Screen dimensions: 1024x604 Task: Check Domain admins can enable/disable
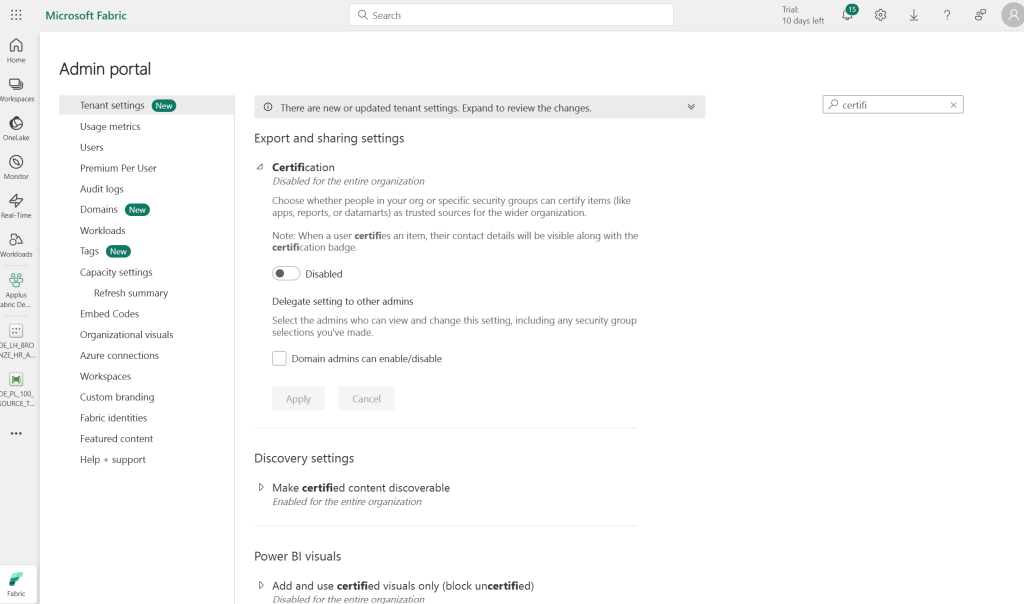click(x=280, y=358)
